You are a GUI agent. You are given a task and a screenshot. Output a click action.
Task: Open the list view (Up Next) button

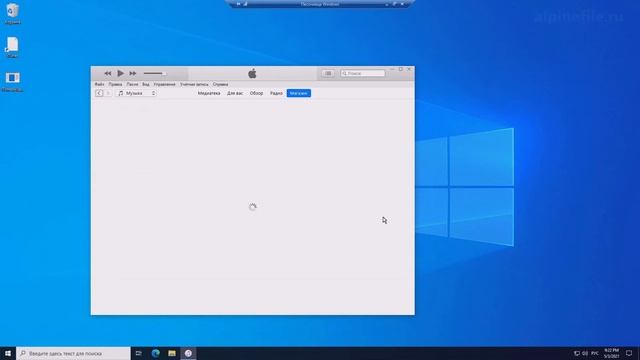click(328, 73)
